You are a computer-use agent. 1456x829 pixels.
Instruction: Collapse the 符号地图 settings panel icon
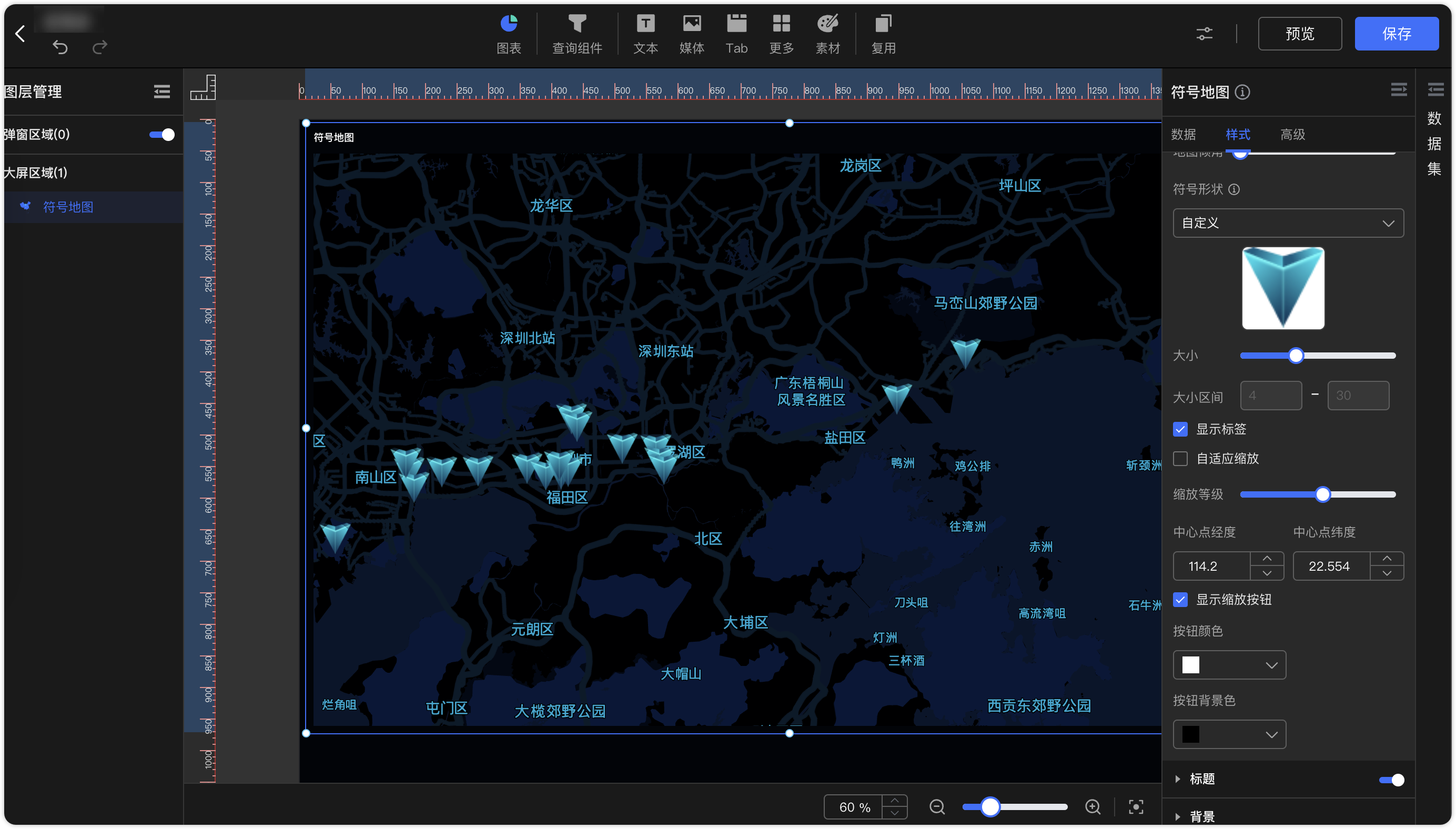point(1399,90)
